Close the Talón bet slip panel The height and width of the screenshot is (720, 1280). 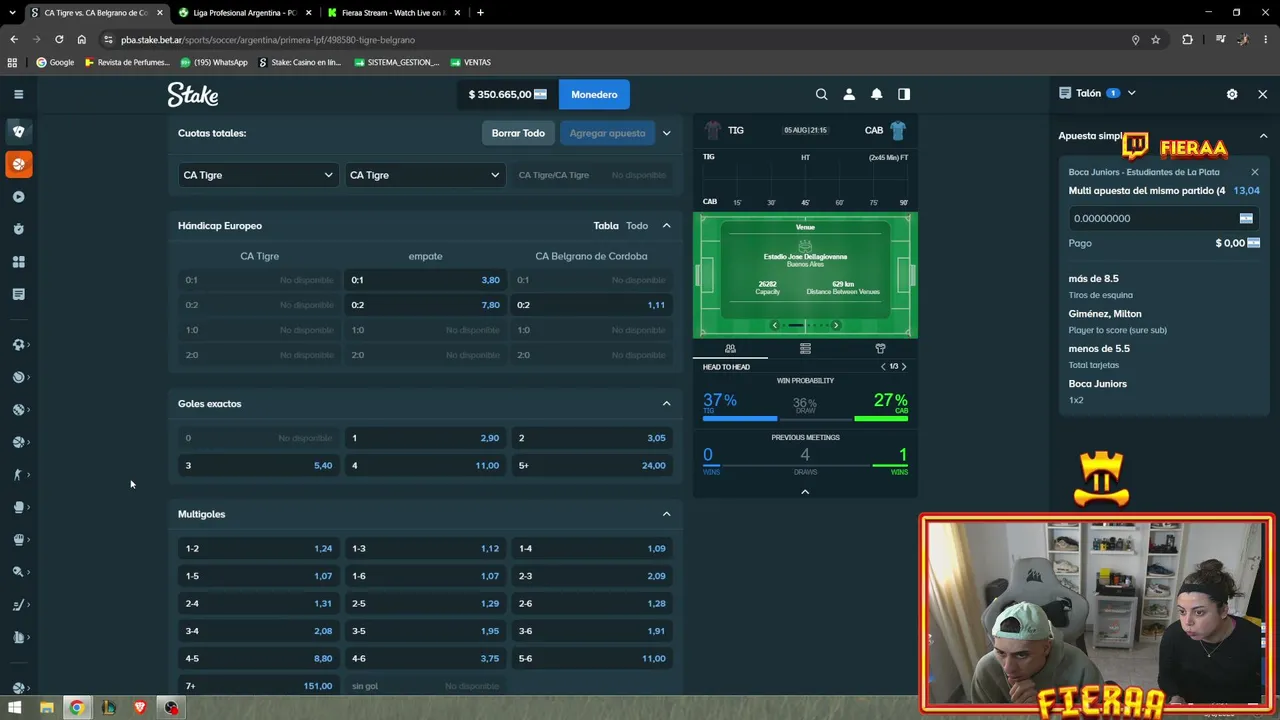coord(1262,94)
